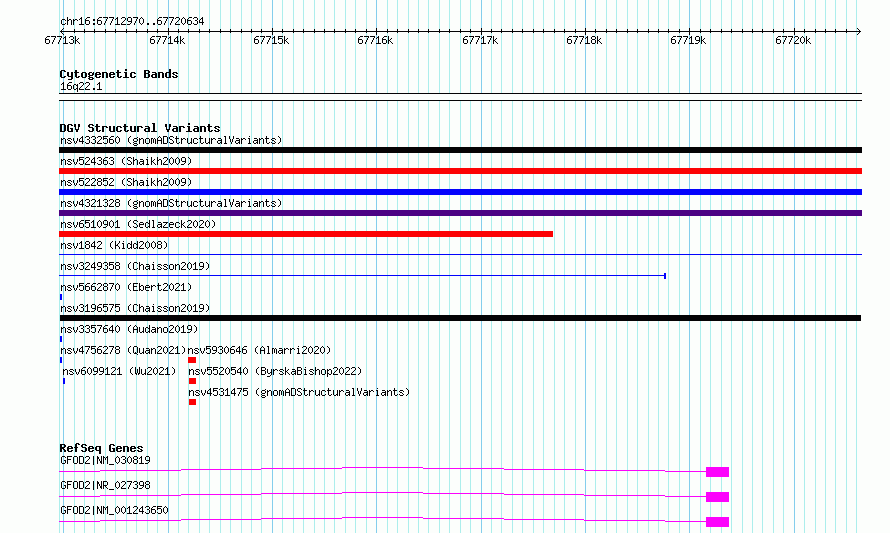Click the DGV Structural Variants track title
Viewport: 890px width, 533px height.
[140, 128]
